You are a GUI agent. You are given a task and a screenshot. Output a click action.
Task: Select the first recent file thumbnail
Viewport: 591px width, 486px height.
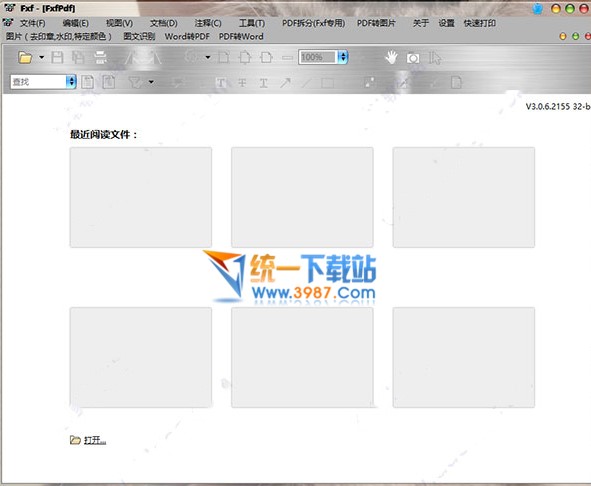coord(141,197)
